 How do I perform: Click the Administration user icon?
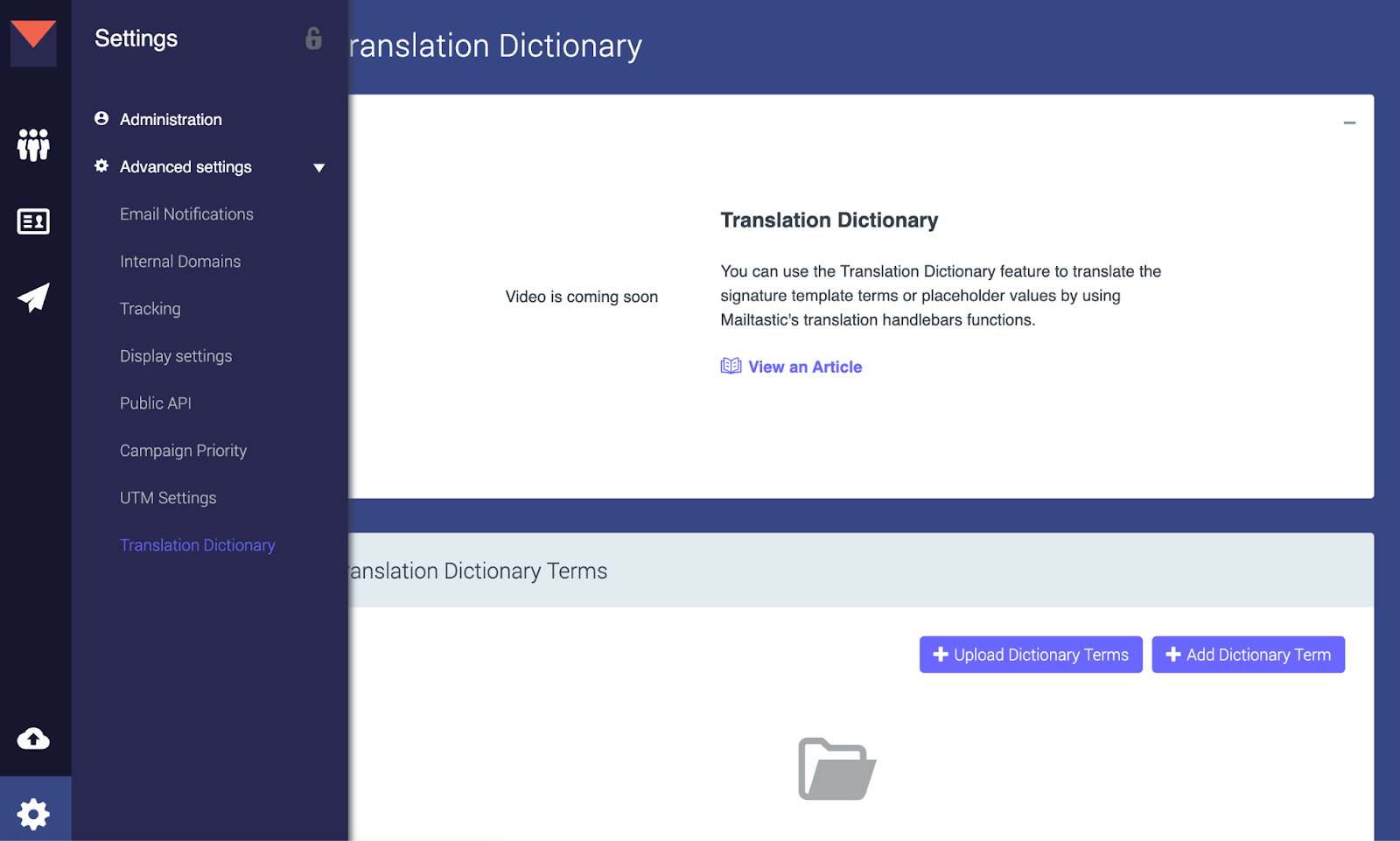point(101,118)
